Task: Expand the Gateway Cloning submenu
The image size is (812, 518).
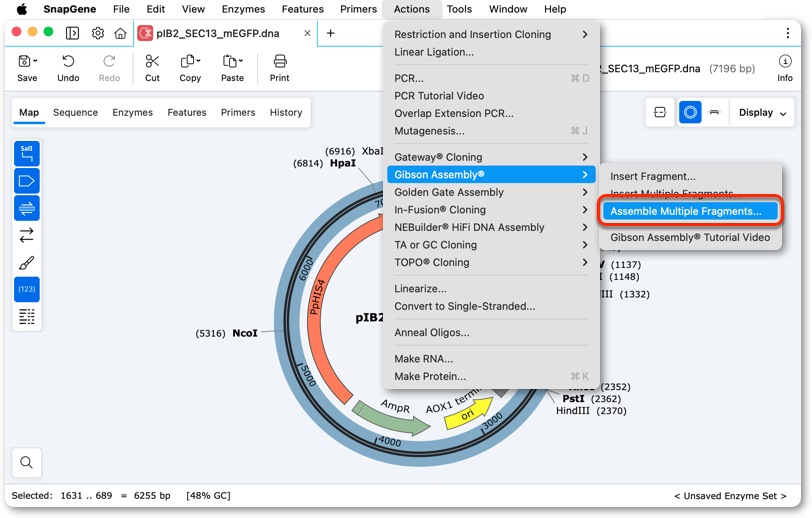Action: click(491, 157)
